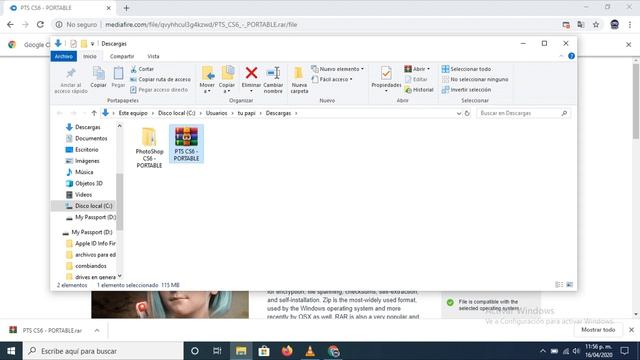Screen dimensions: 640x360
Task: Select the 'PhotoShop CS6 - PORTABLE' folder
Action: tap(149, 147)
